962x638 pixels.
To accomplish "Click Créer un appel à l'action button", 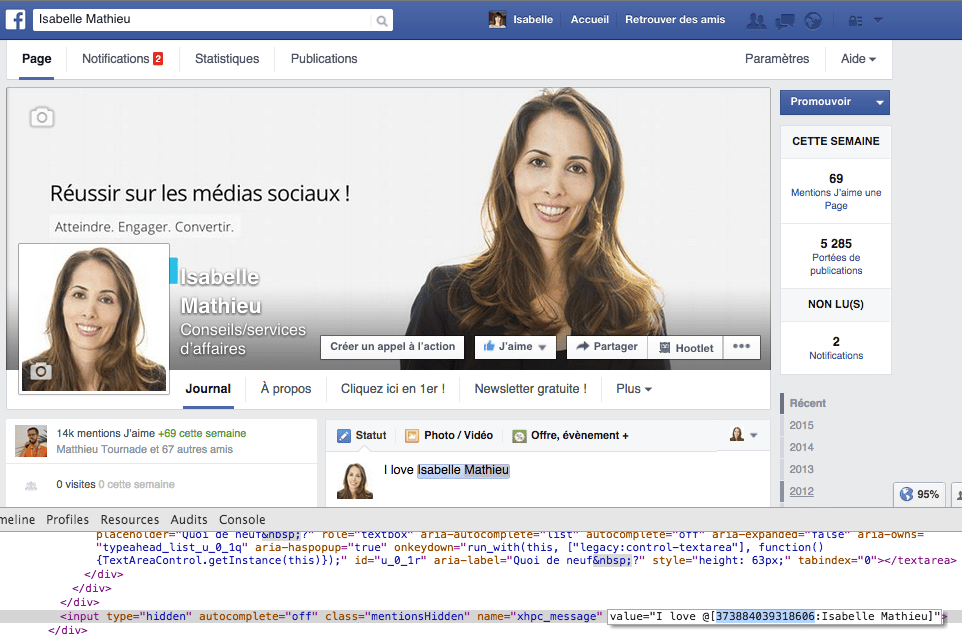I will (x=392, y=347).
